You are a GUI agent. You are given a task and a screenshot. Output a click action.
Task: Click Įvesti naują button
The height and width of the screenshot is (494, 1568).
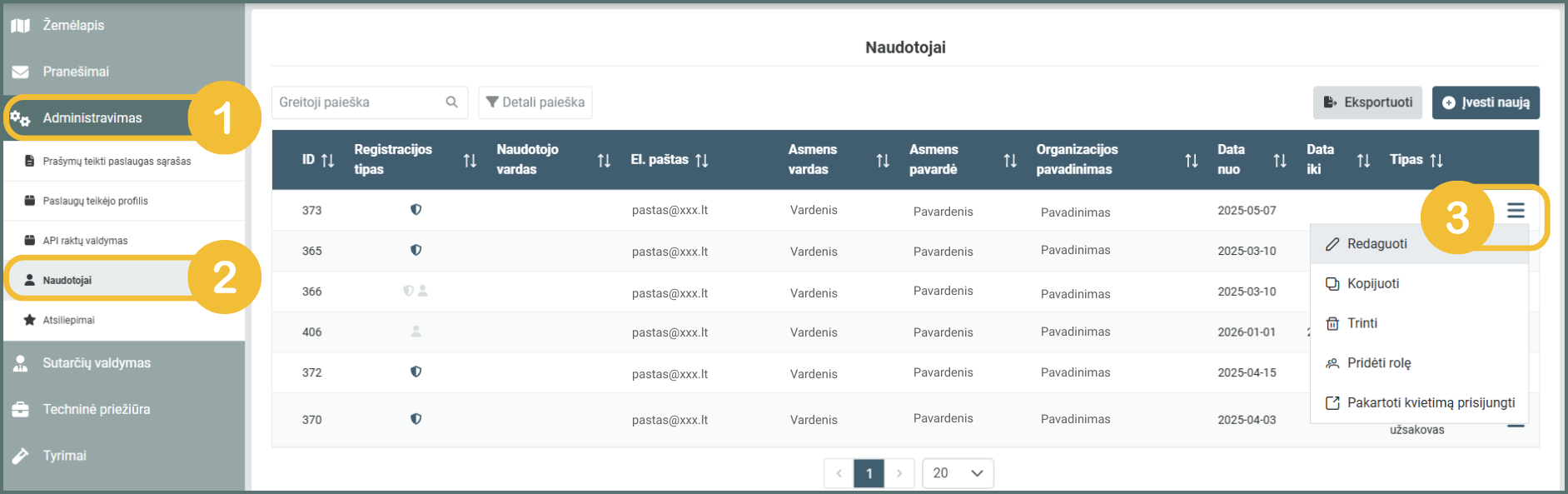point(1486,102)
